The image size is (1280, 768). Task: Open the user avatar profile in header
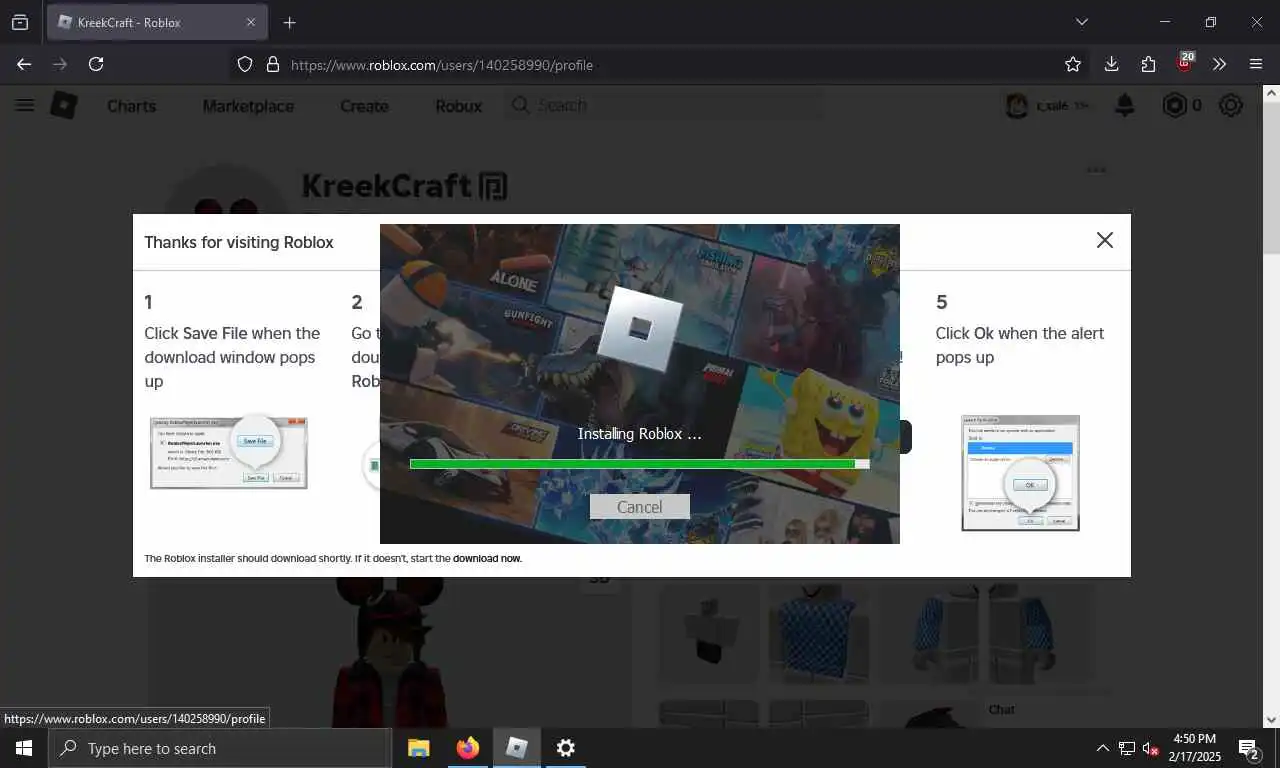click(1017, 105)
